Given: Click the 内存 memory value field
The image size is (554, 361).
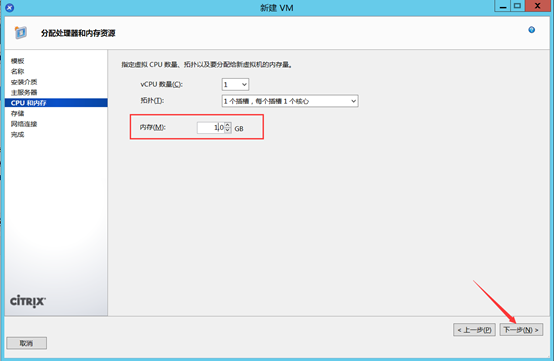Looking at the screenshot, I should (211, 128).
